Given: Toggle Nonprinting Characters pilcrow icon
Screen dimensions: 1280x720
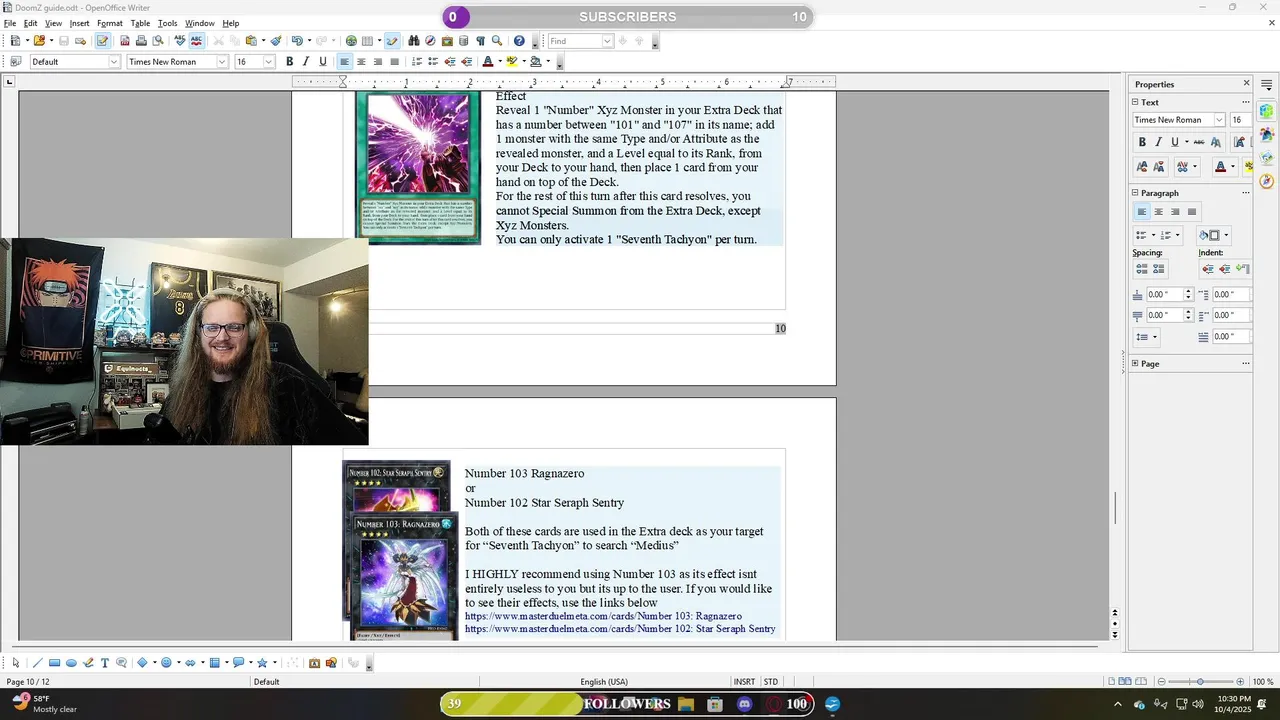Looking at the screenshot, I should 481,41.
